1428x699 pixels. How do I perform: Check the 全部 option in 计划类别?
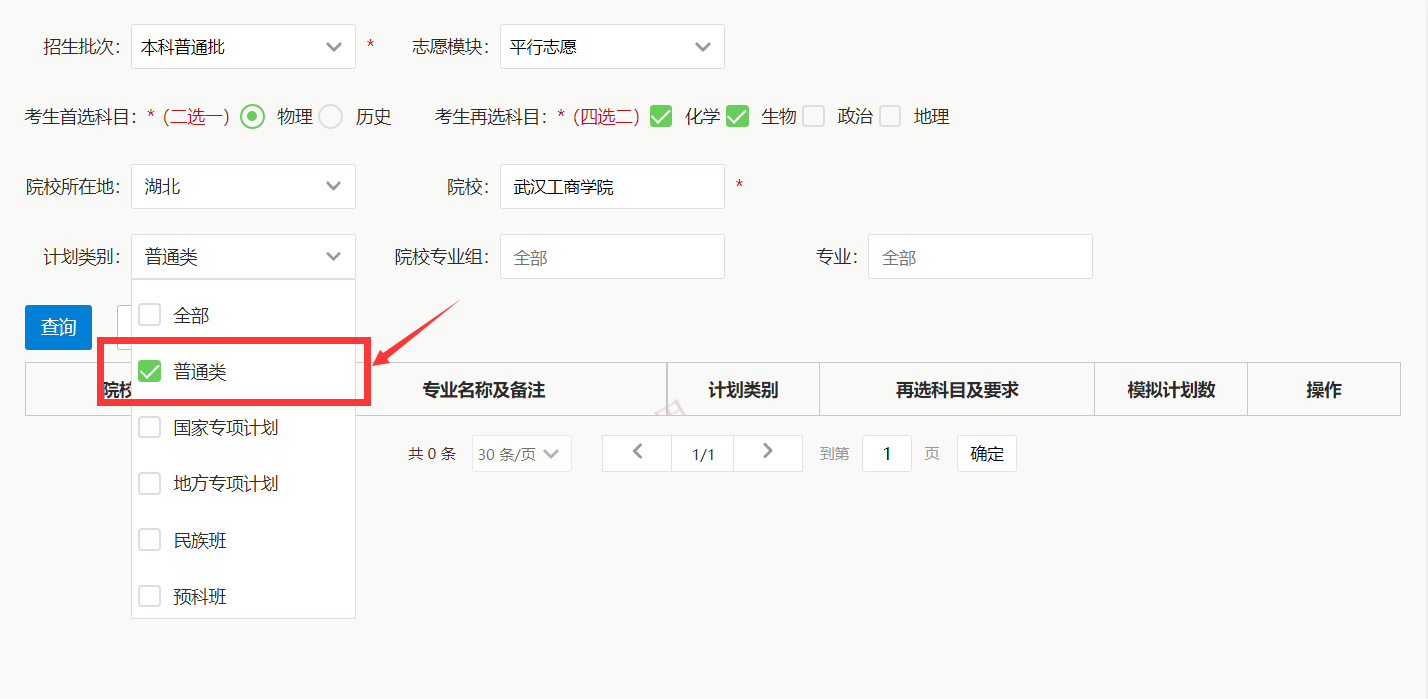pos(149,314)
